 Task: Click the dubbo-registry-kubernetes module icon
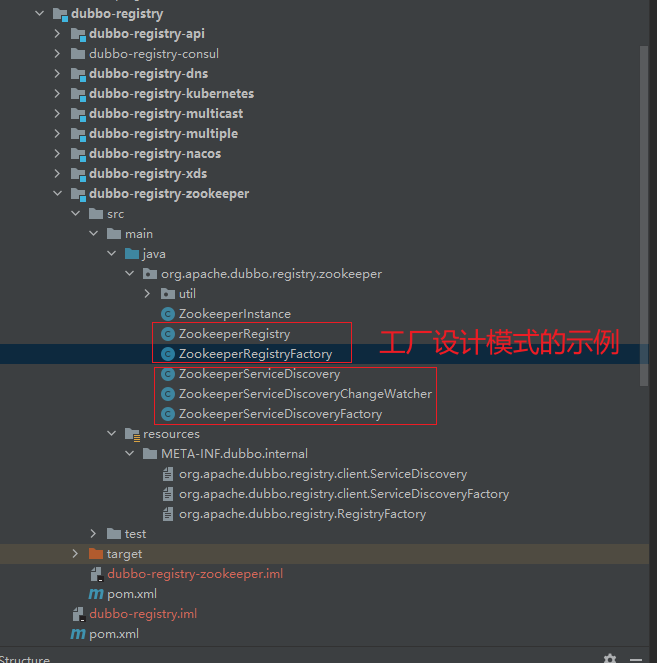pyautogui.click(x=78, y=94)
